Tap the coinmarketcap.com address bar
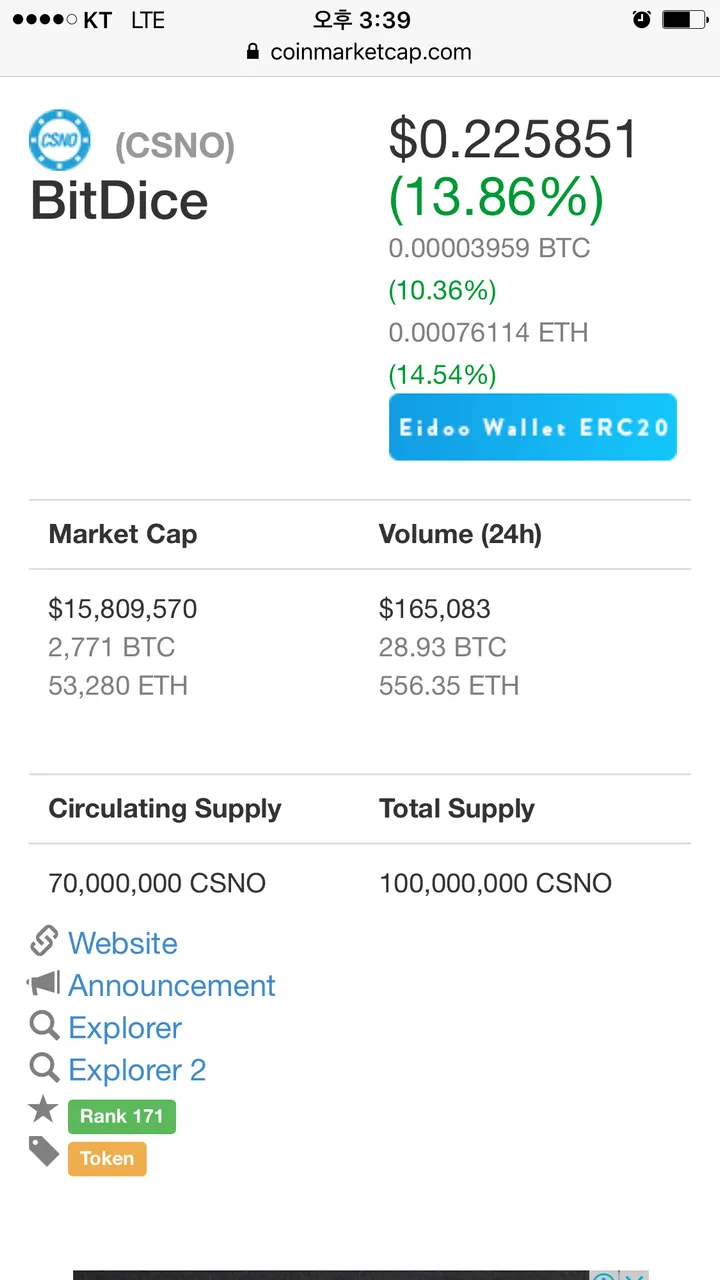 (x=360, y=52)
